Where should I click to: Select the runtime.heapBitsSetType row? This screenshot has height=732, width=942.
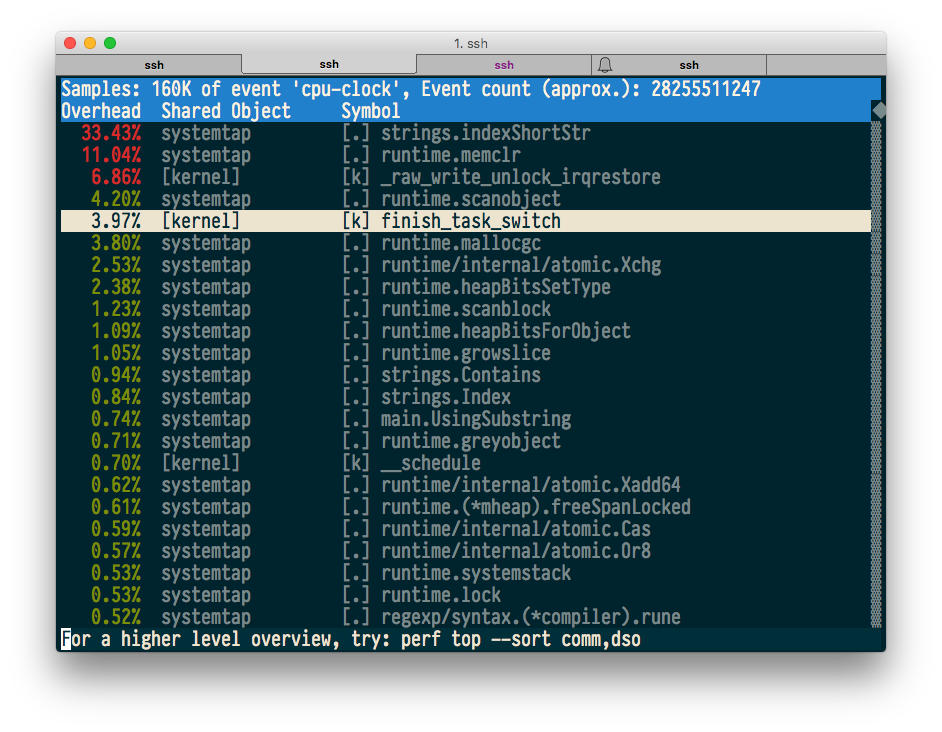point(466,287)
